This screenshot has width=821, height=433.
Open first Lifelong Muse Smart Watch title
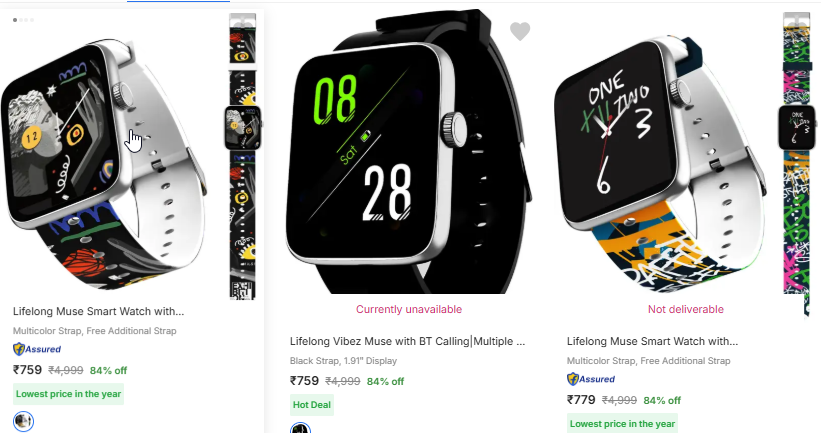[x=98, y=312]
